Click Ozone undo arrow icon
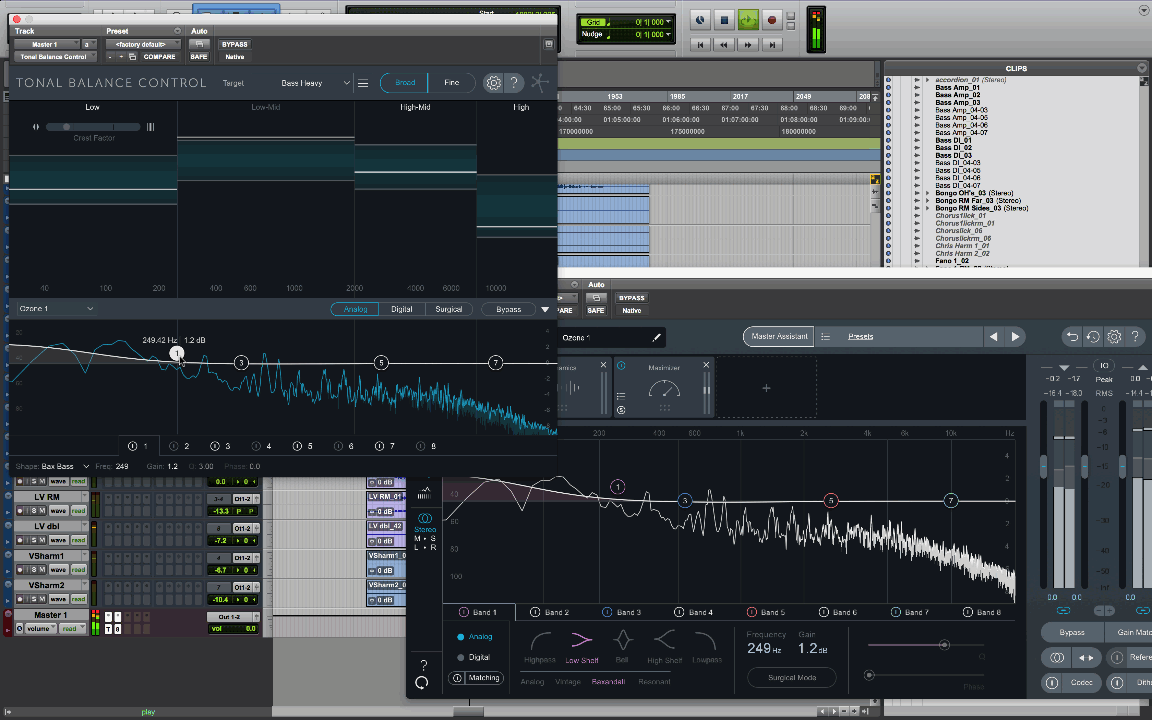 click(x=1072, y=336)
